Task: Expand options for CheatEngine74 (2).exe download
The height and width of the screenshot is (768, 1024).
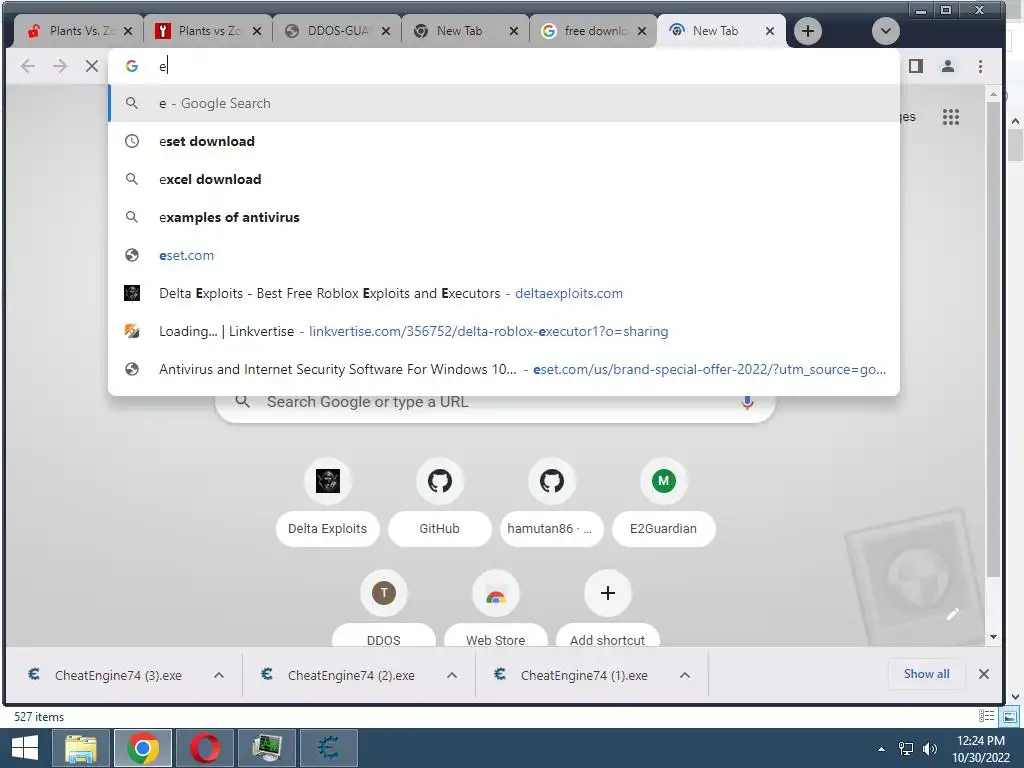Action: point(452,675)
